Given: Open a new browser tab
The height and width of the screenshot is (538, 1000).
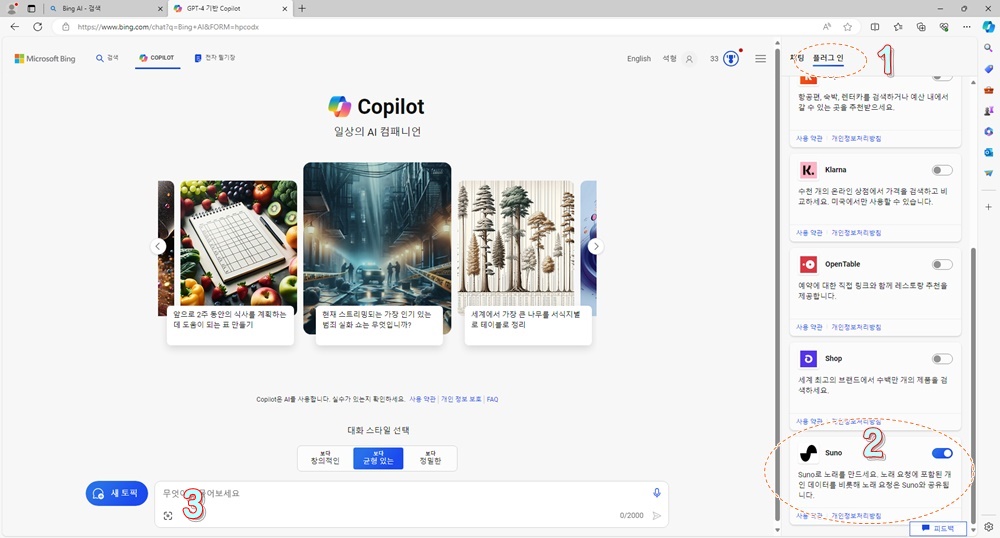Looking at the screenshot, I should (x=302, y=8).
